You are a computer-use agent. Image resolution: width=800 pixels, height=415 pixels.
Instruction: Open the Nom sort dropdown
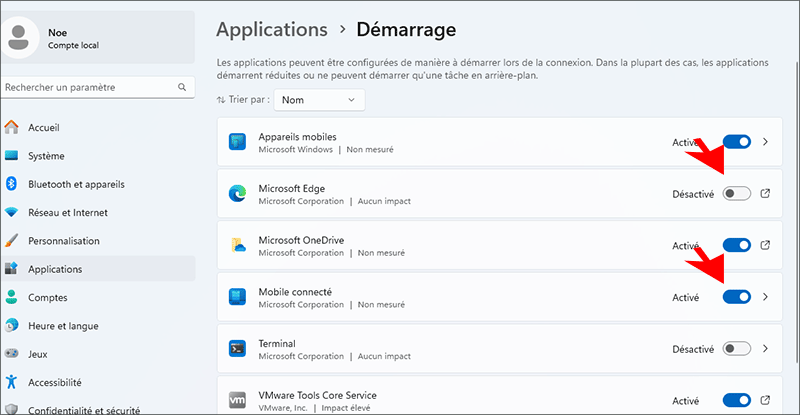tap(319, 100)
